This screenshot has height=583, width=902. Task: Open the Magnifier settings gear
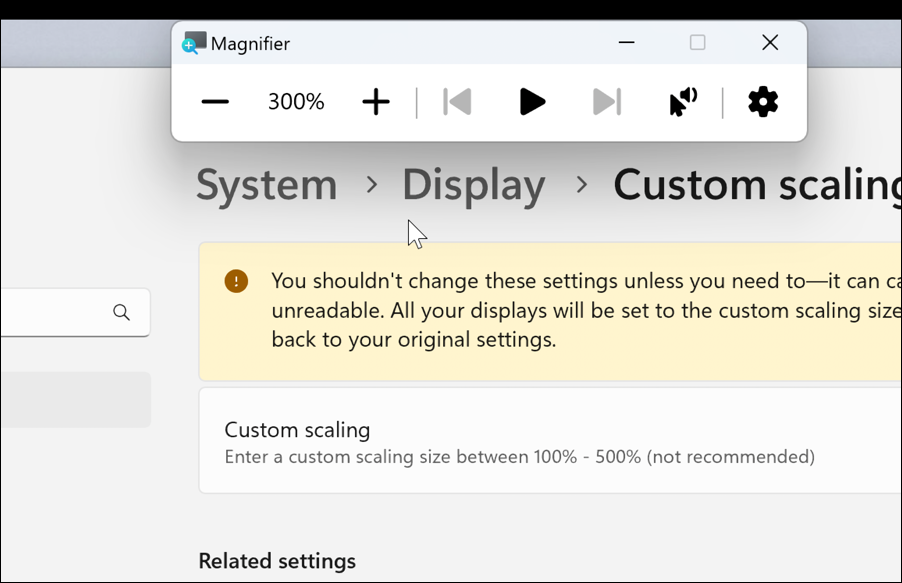(762, 101)
